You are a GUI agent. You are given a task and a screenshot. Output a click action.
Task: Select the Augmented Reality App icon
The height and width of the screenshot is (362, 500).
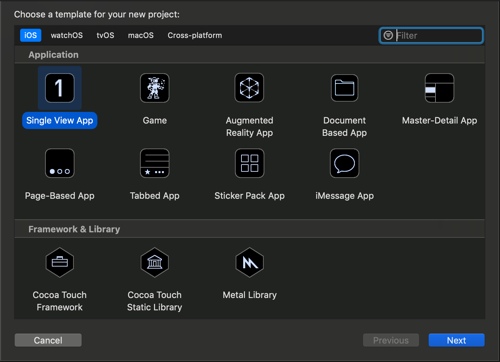coord(249,88)
